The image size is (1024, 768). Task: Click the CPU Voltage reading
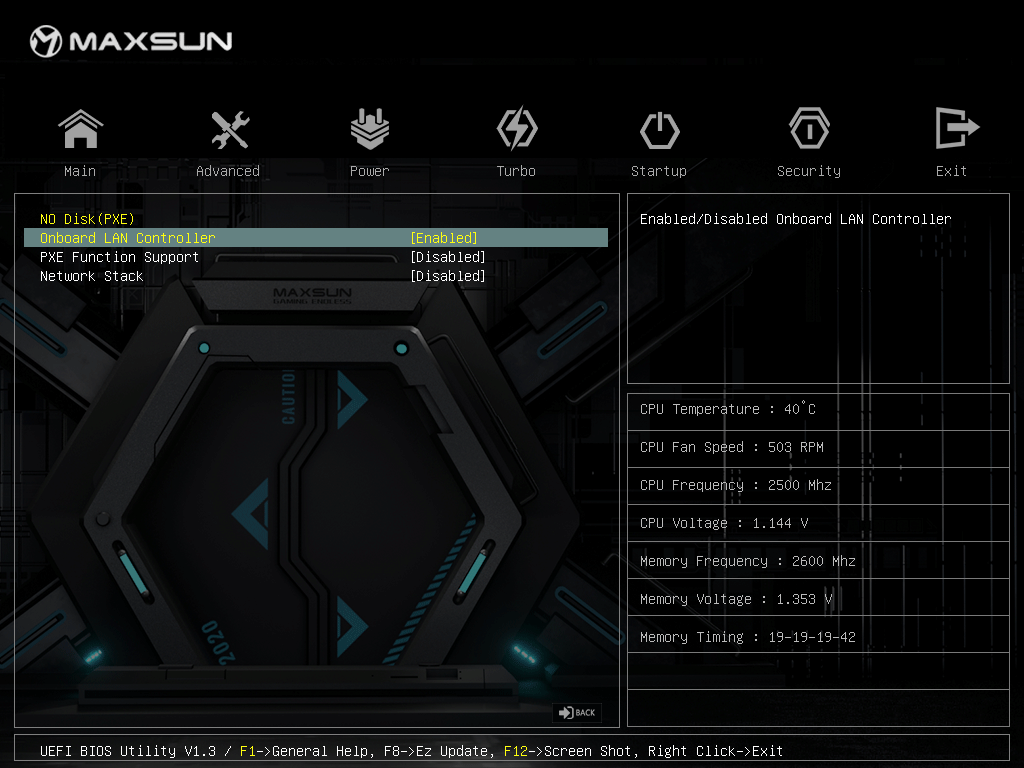click(x=724, y=523)
